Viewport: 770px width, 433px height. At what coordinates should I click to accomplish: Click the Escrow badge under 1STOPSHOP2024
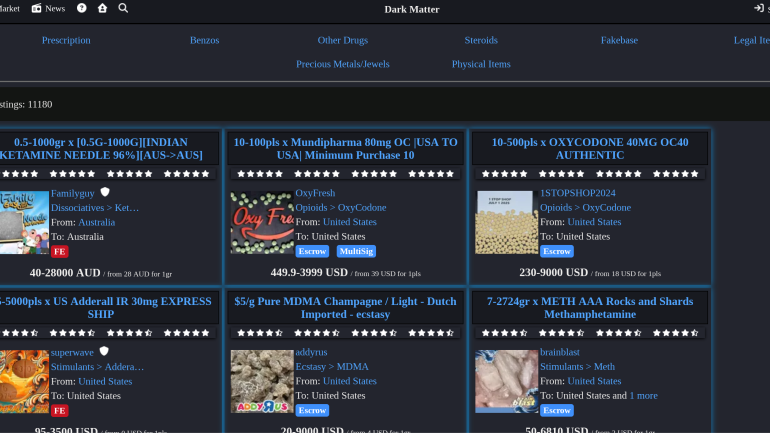pos(557,251)
